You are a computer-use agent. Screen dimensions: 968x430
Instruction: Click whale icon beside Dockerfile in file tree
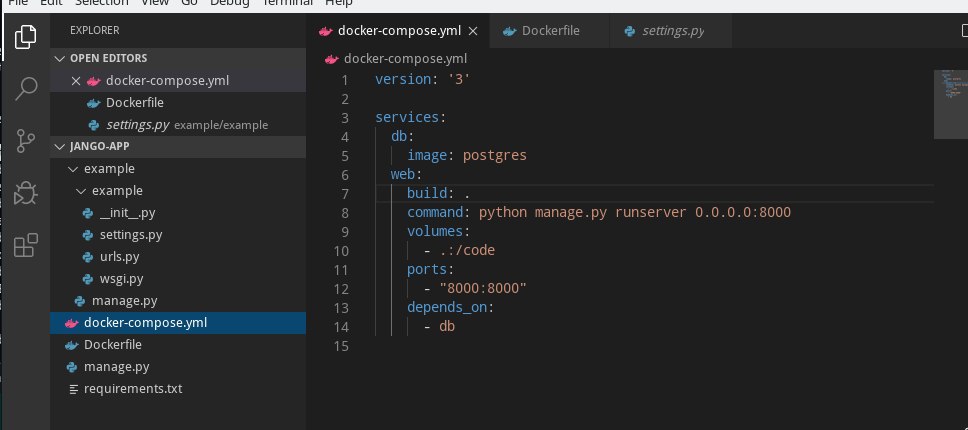(72, 345)
